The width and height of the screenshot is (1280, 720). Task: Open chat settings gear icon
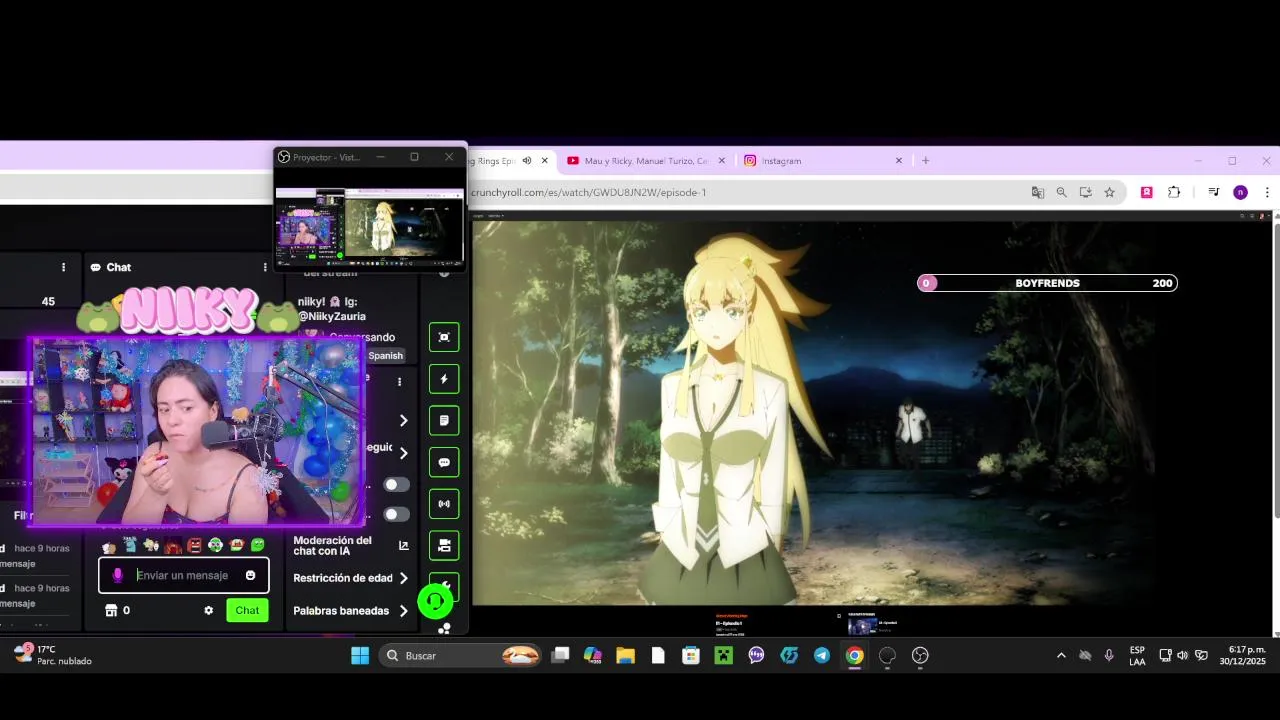[208, 610]
